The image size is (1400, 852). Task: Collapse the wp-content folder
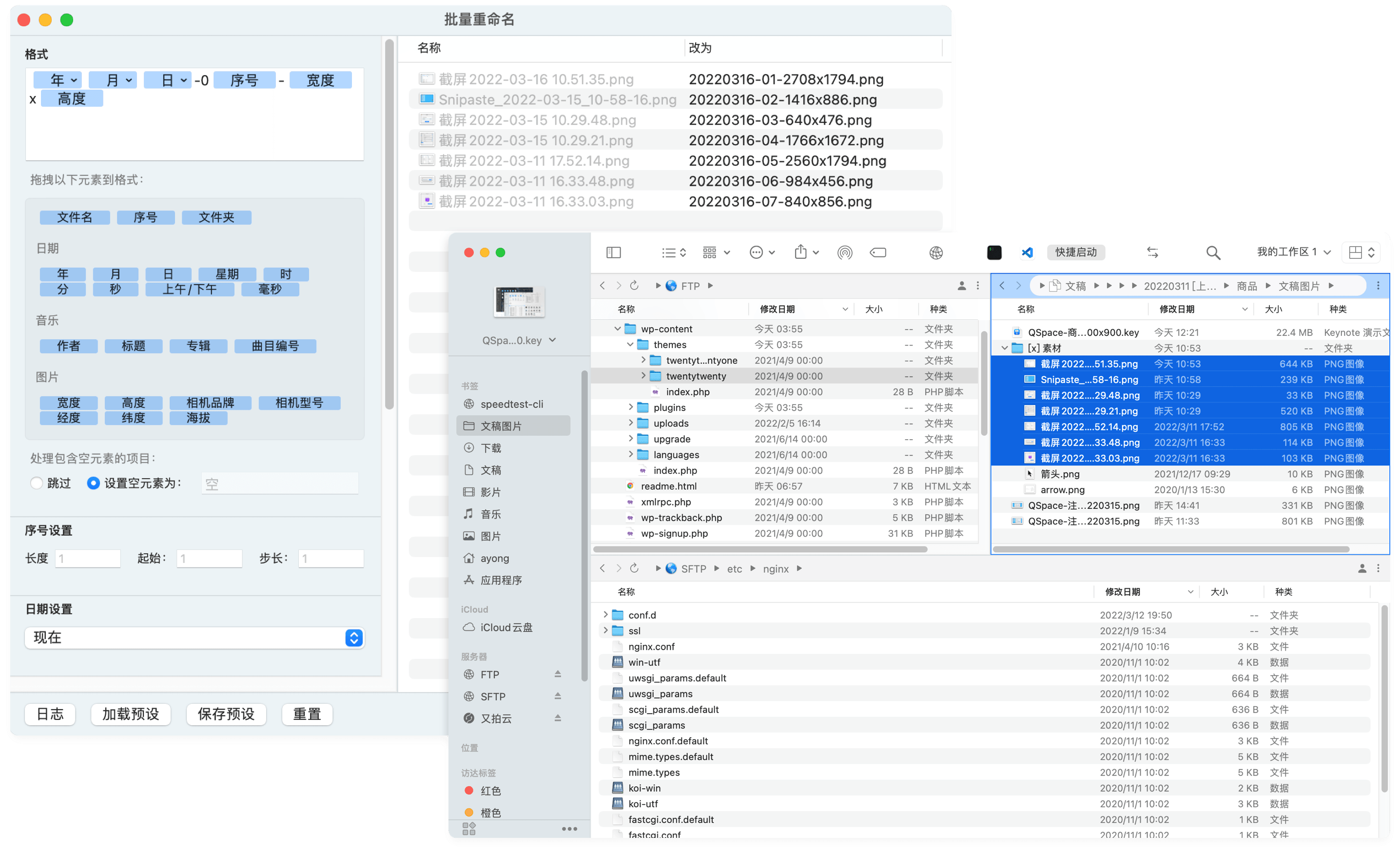click(617, 329)
